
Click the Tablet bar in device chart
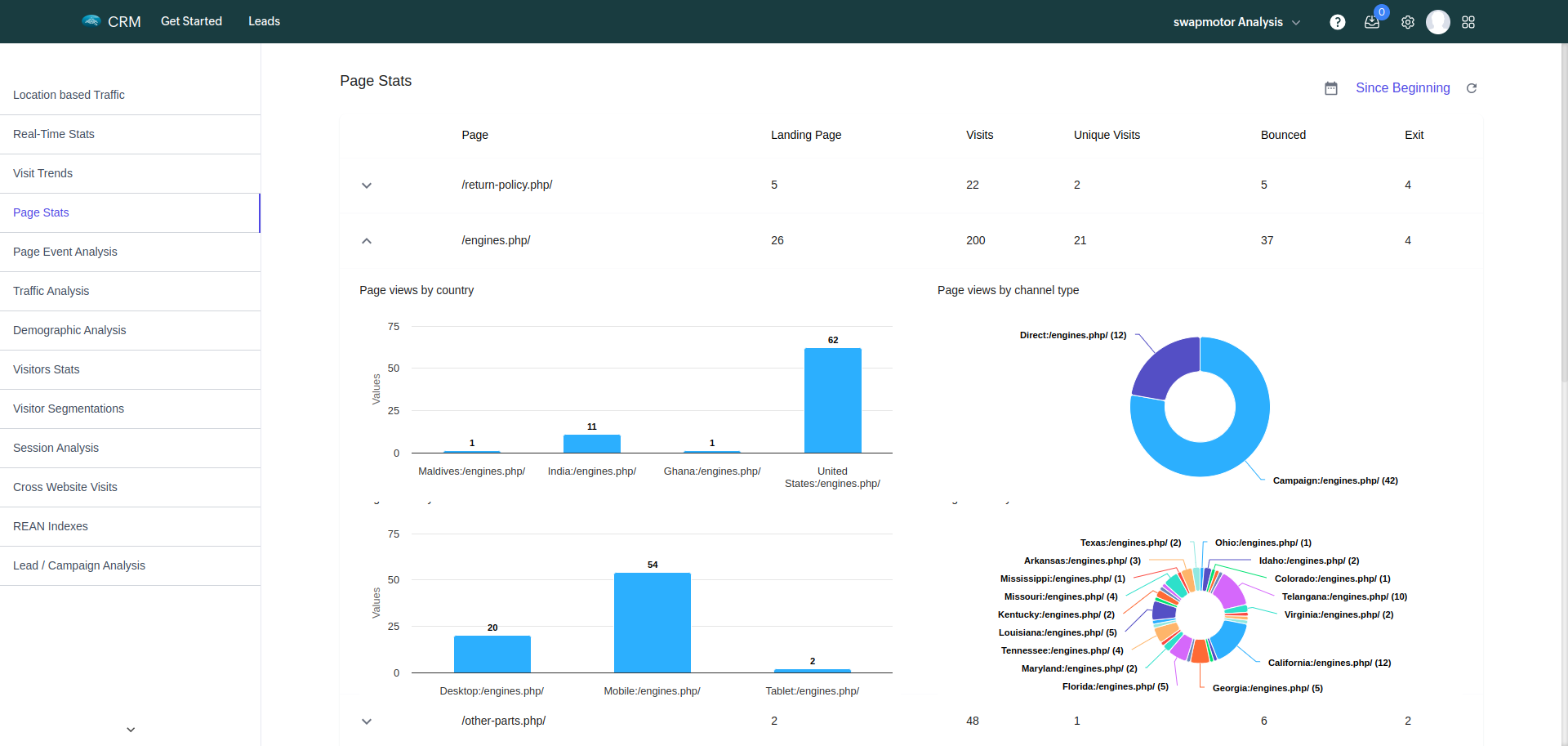pyautogui.click(x=813, y=671)
